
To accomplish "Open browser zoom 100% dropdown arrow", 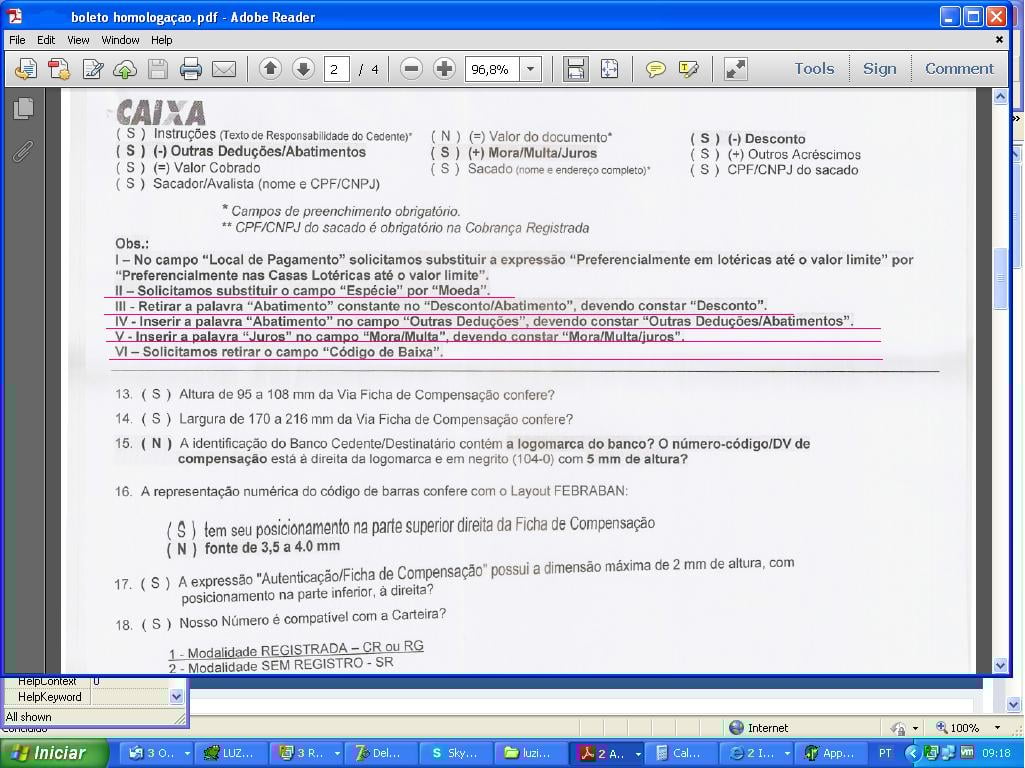I will pyautogui.click(x=997, y=727).
